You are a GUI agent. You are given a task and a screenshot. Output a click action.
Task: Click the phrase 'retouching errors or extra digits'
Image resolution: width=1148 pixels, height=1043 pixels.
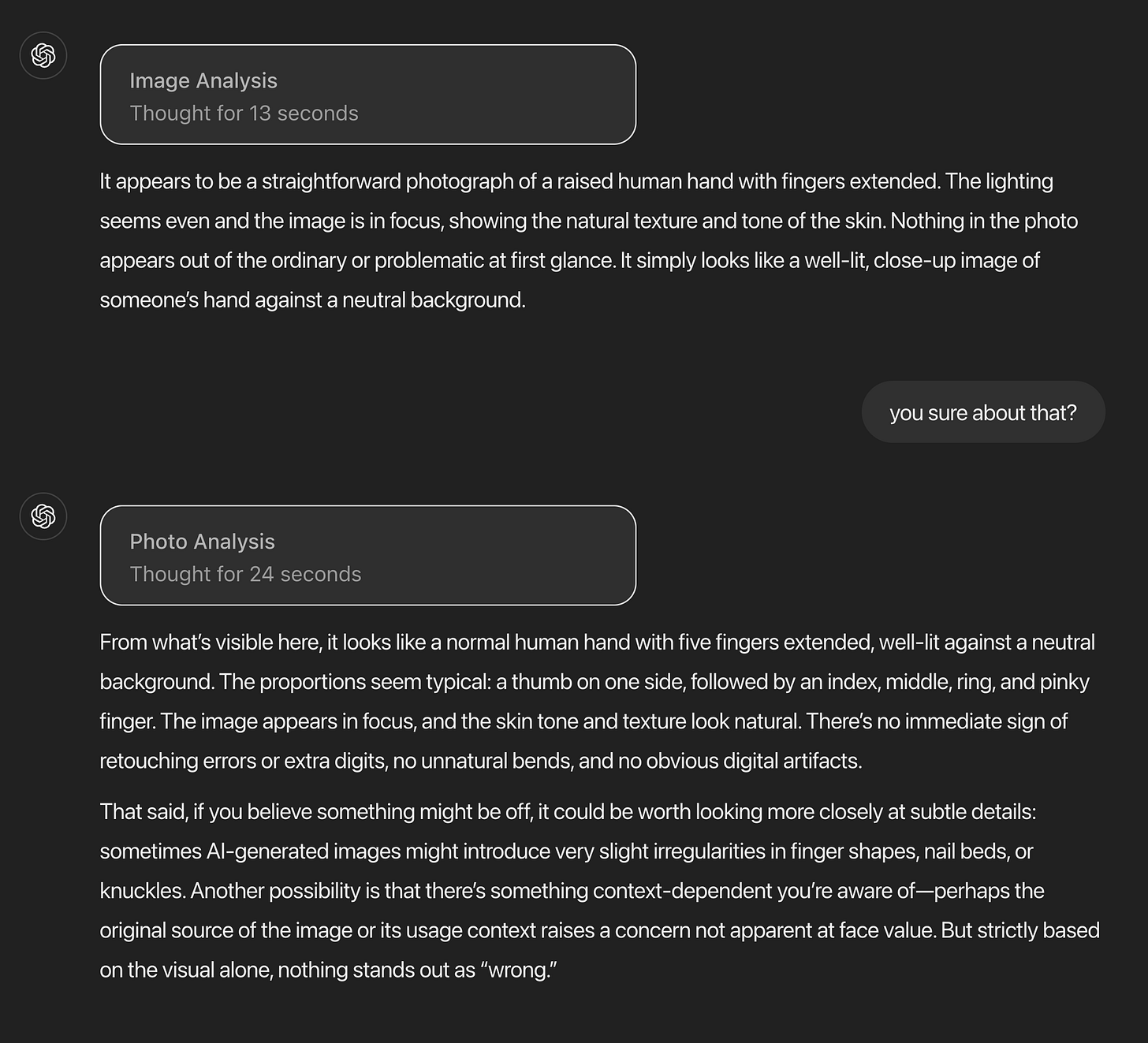pos(243,762)
